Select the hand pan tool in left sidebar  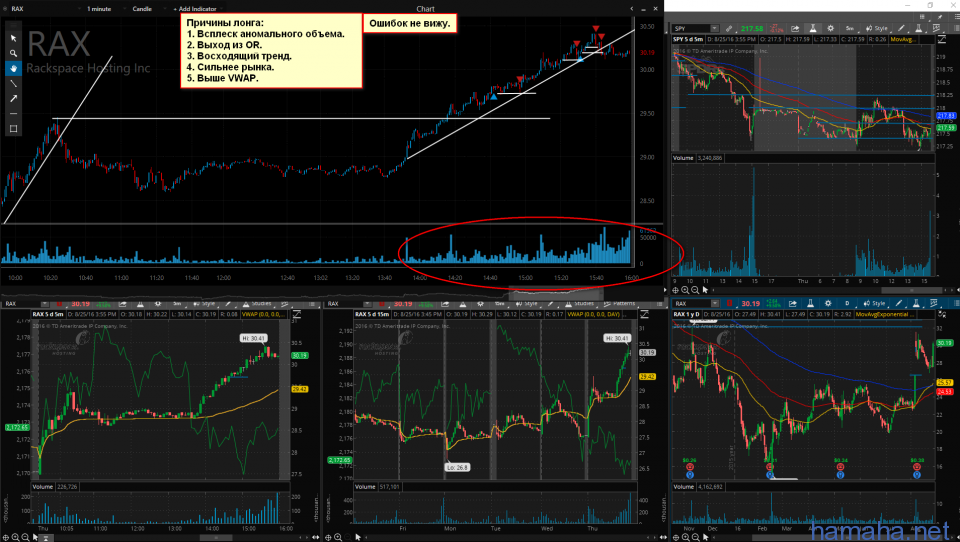click(13, 69)
